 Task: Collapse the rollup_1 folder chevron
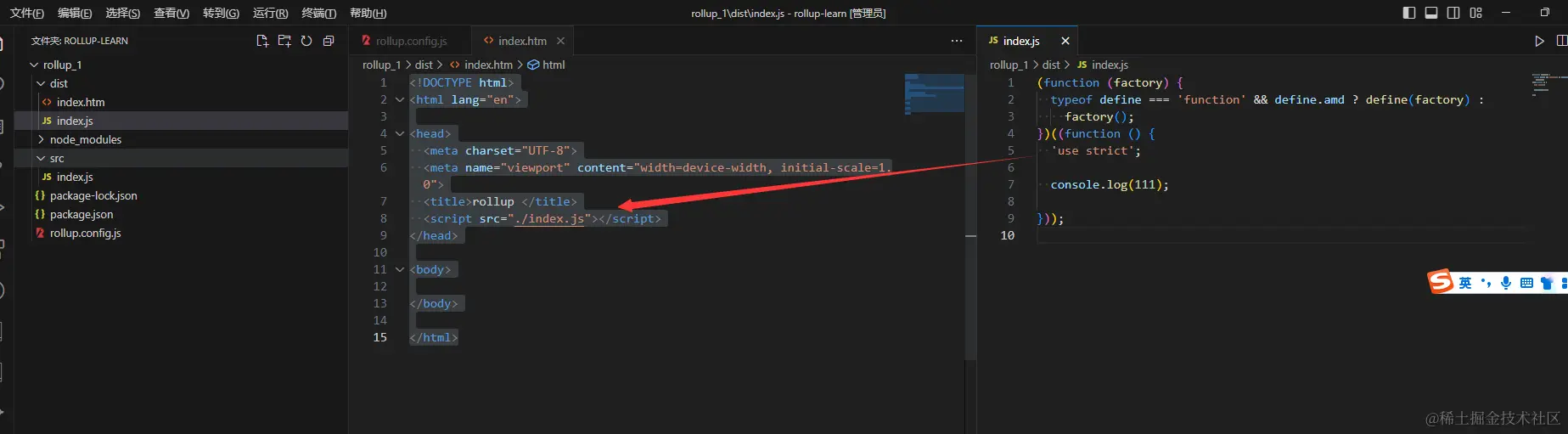point(34,65)
